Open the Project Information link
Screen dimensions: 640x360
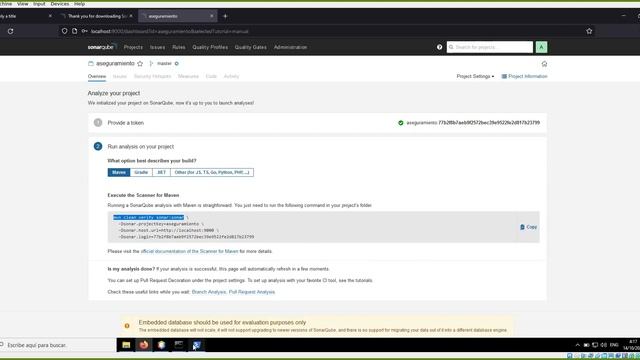[x=524, y=76]
